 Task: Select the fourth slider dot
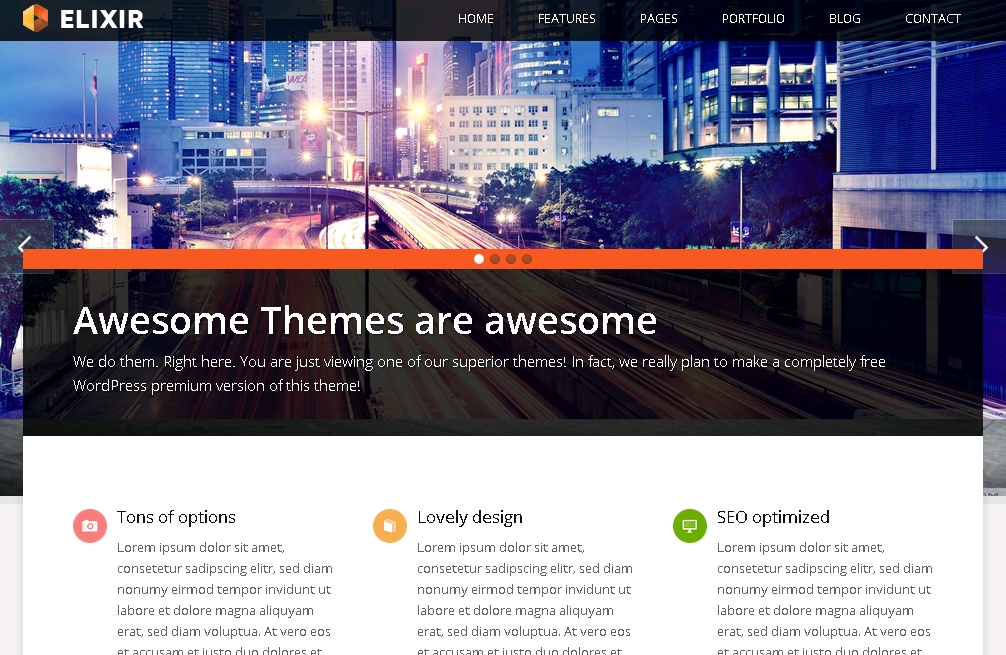(527, 259)
